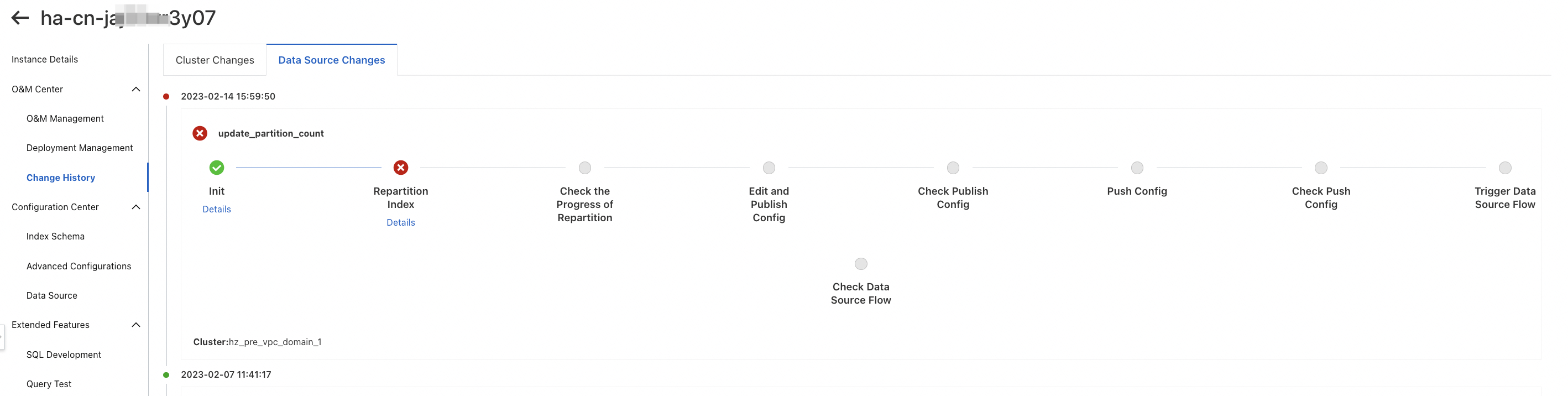Click the back arrow icon
Viewport: 1568px width, 396px height.
pos(20,18)
